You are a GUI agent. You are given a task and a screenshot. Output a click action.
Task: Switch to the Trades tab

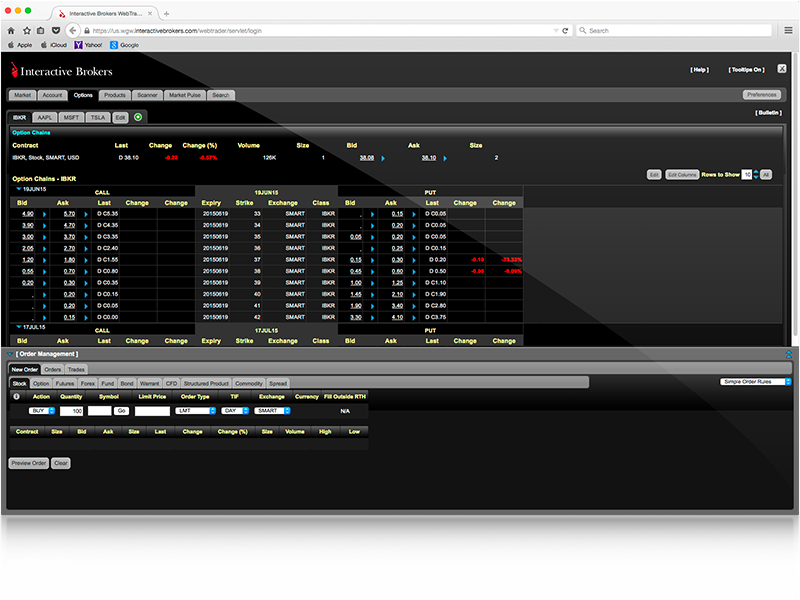pyautogui.click(x=76, y=369)
